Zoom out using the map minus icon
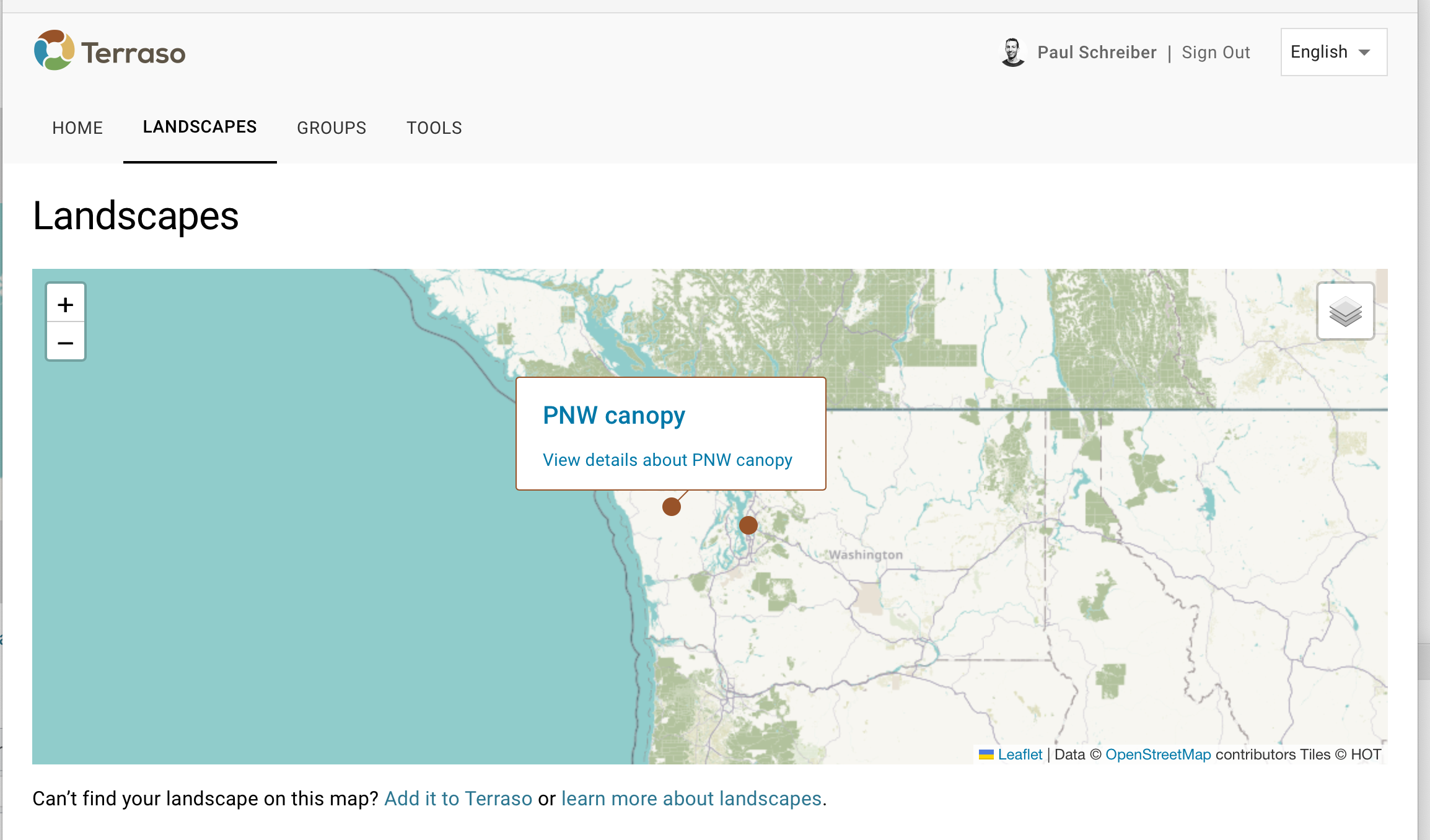Viewport: 1430px width, 840px height. [x=65, y=342]
